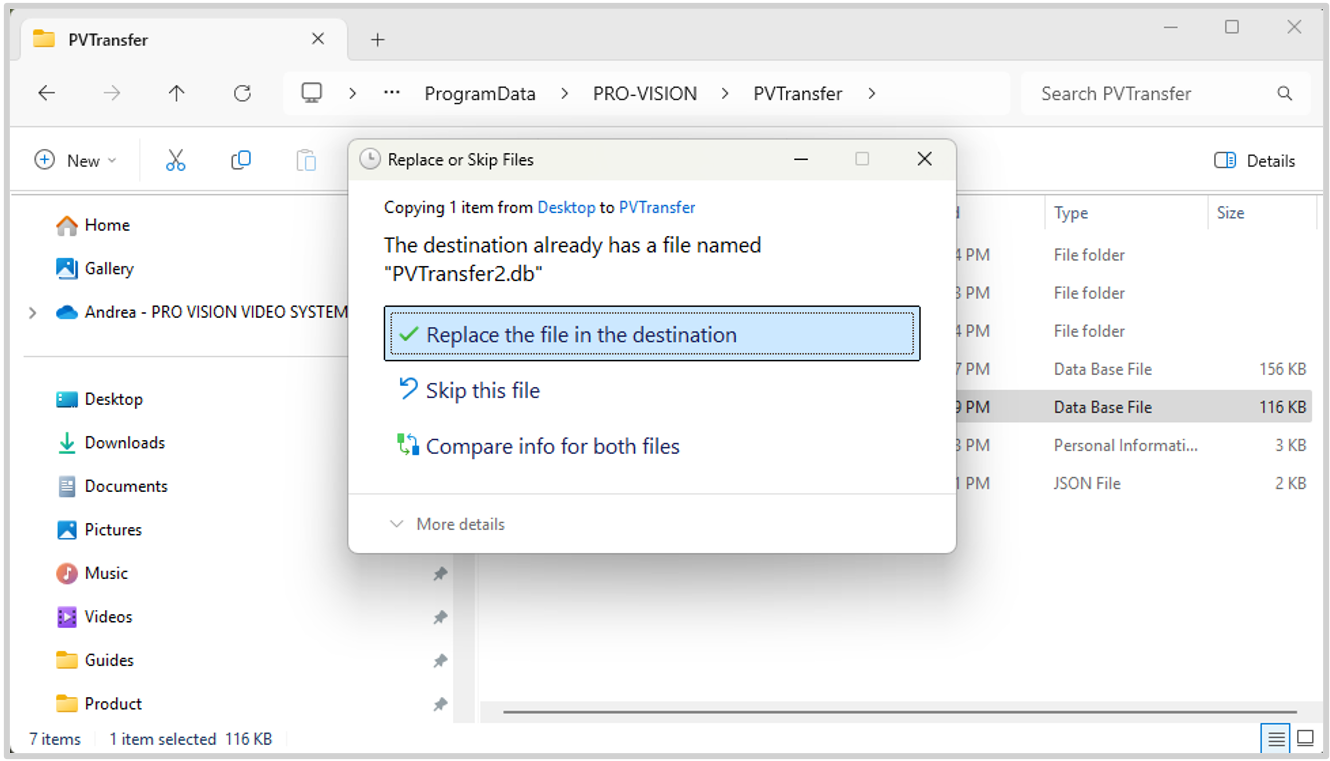The width and height of the screenshot is (1330, 761).
Task: Click the '7 items' status bar text
Action: (x=54, y=739)
